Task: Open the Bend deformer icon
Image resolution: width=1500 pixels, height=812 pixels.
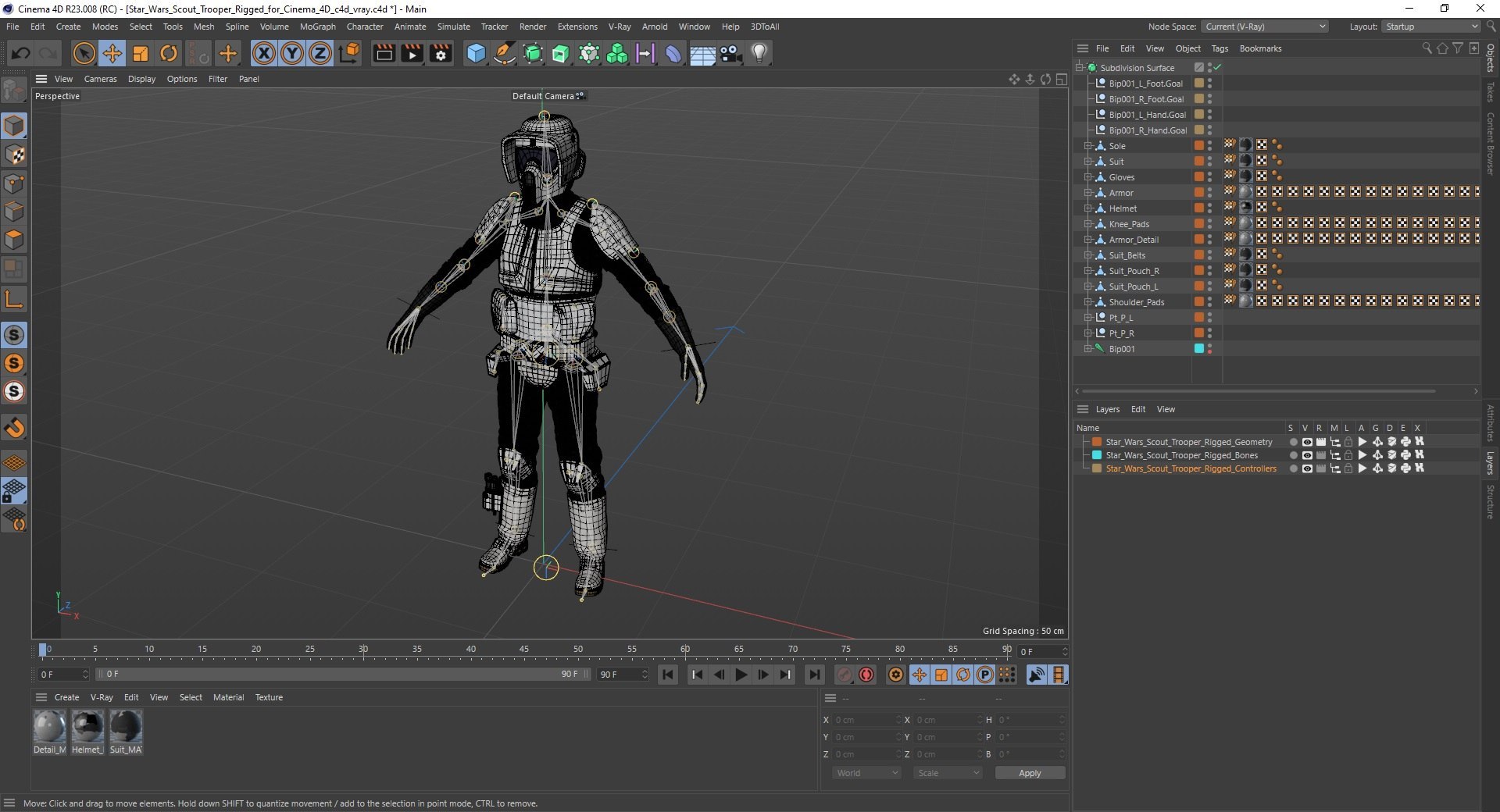Action: [x=673, y=53]
